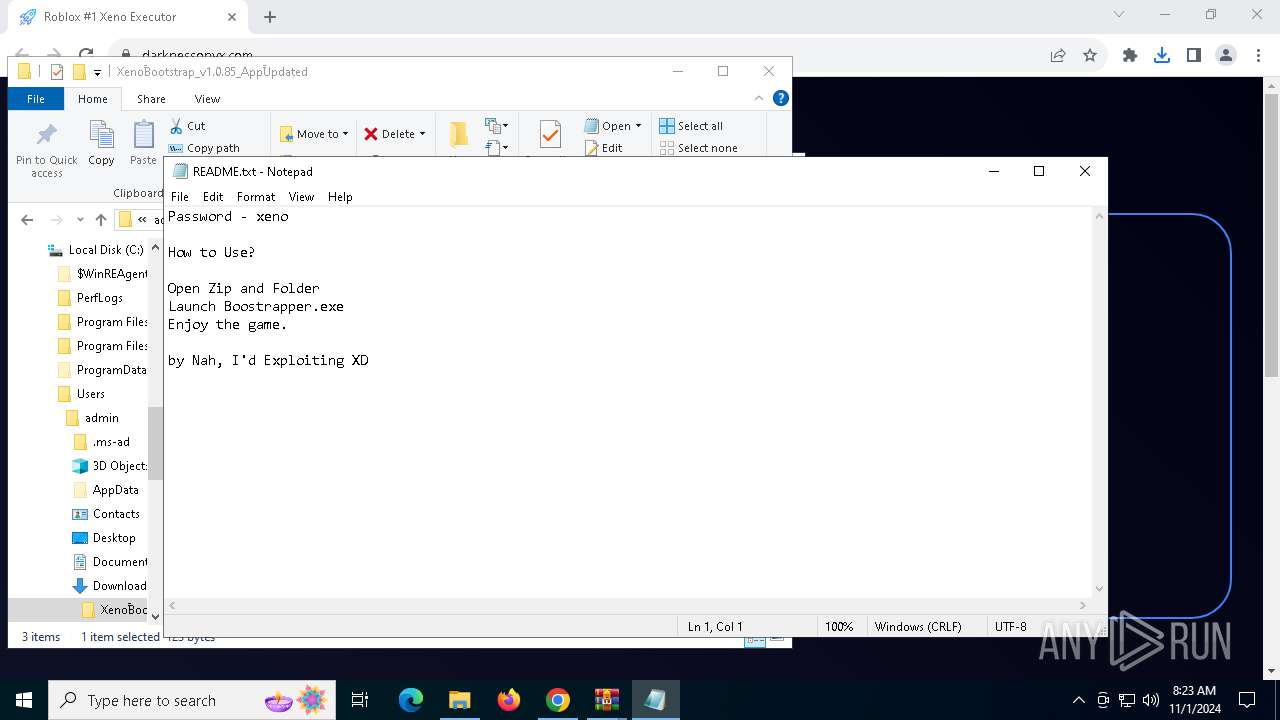Open Explorer File tab
The image size is (1280, 720).
(36, 99)
